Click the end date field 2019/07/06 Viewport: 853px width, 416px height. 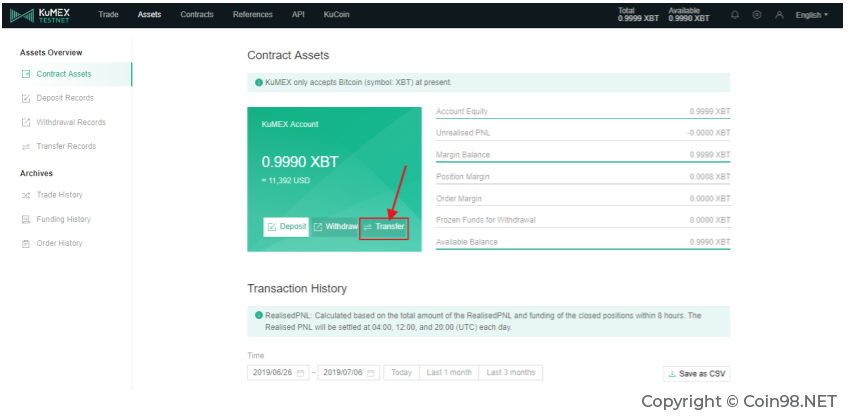pos(349,372)
